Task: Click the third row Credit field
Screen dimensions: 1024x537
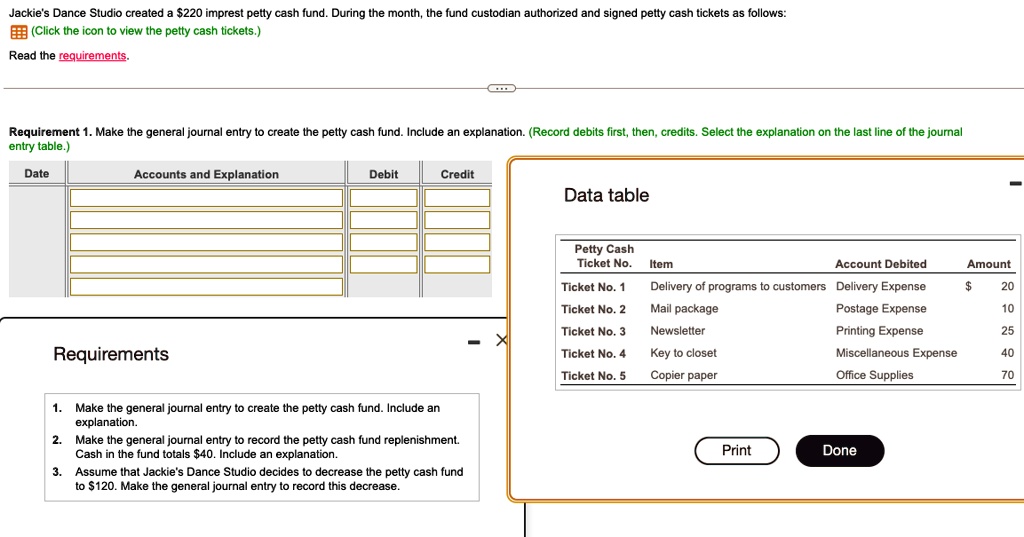Action: coord(457,242)
